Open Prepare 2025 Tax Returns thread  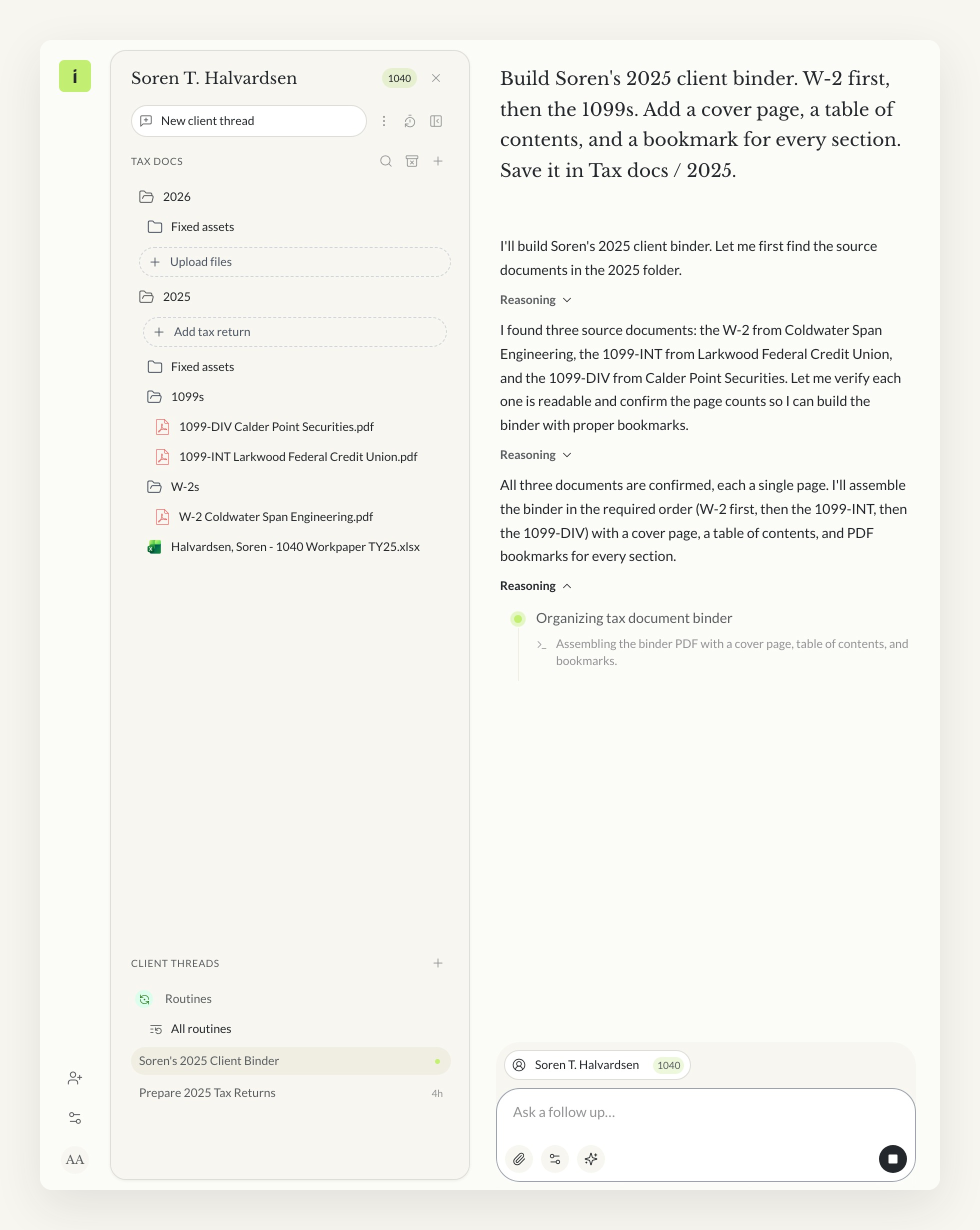click(291, 1093)
